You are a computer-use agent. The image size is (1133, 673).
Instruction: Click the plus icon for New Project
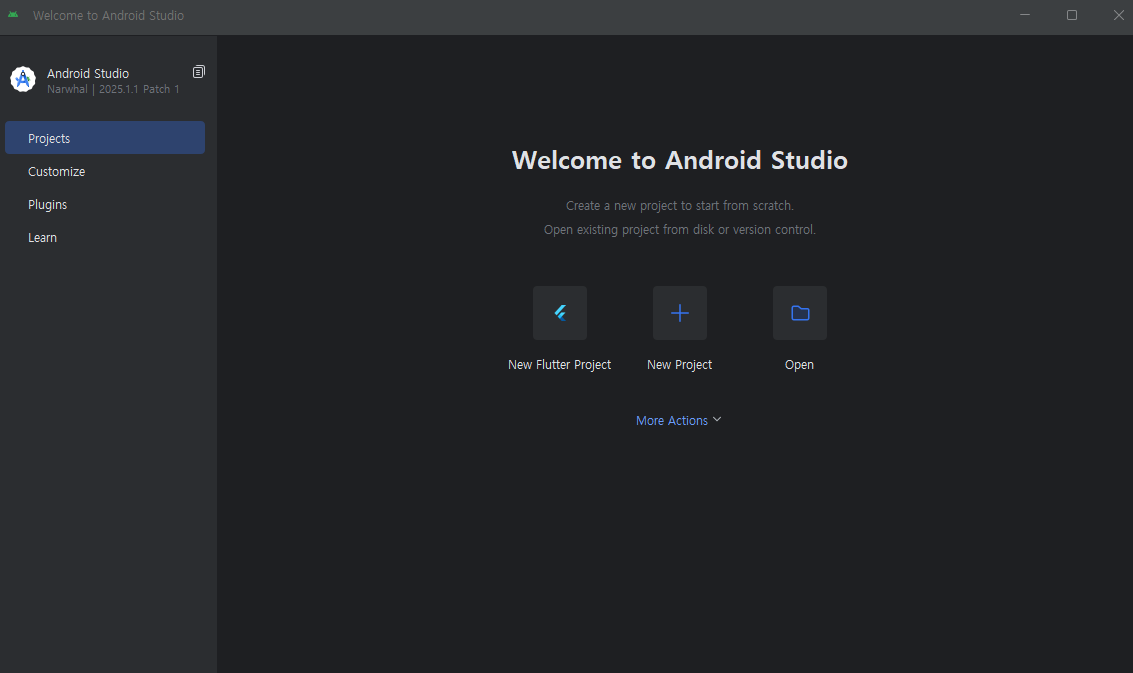click(x=680, y=313)
